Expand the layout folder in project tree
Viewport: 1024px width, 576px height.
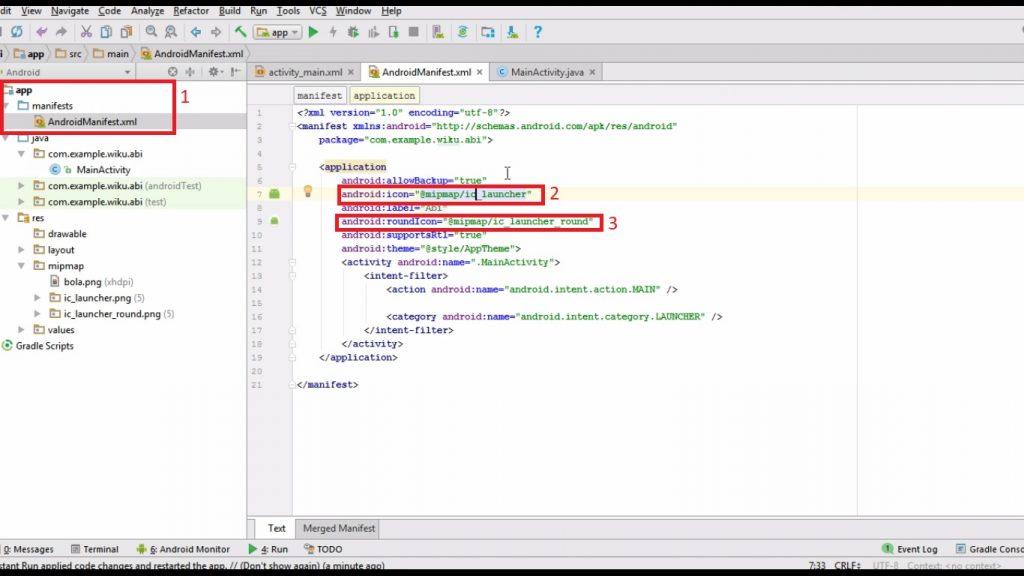point(22,250)
